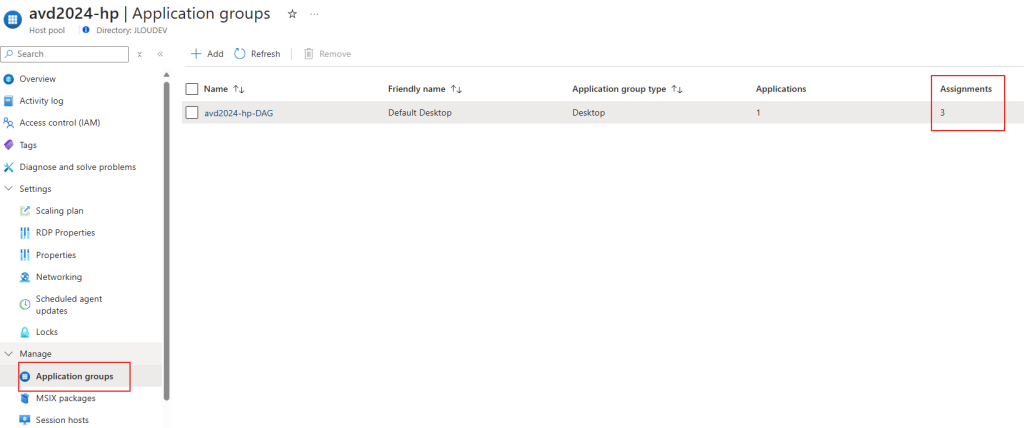The height and width of the screenshot is (428, 1024).
Task: Collapse the Manage section
Action: click(x=8, y=354)
